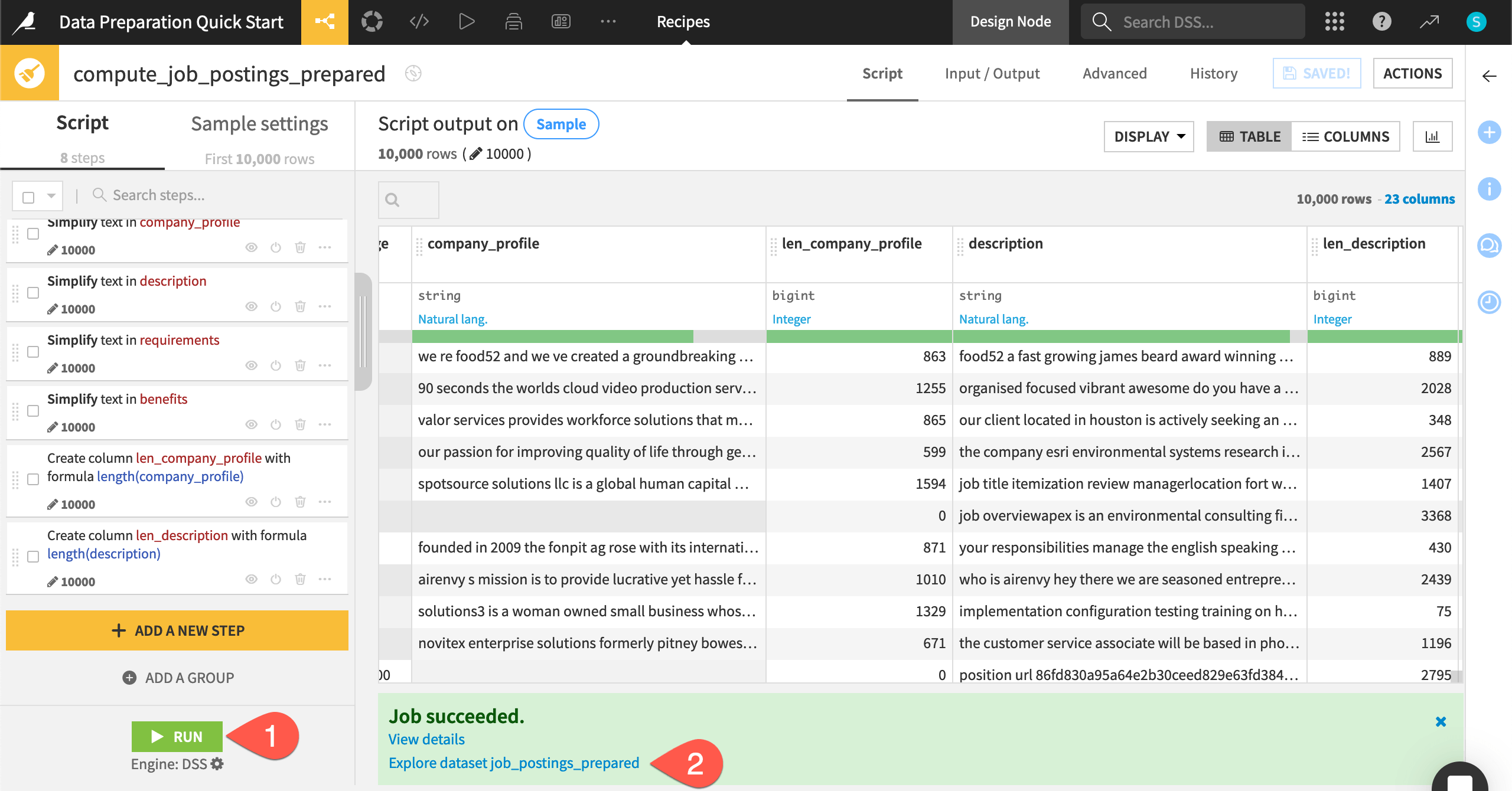Open more options for Simplify text in benefits
Image resolution: width=1512 pixels, height=791 pixels.
[x=325, y=424]
